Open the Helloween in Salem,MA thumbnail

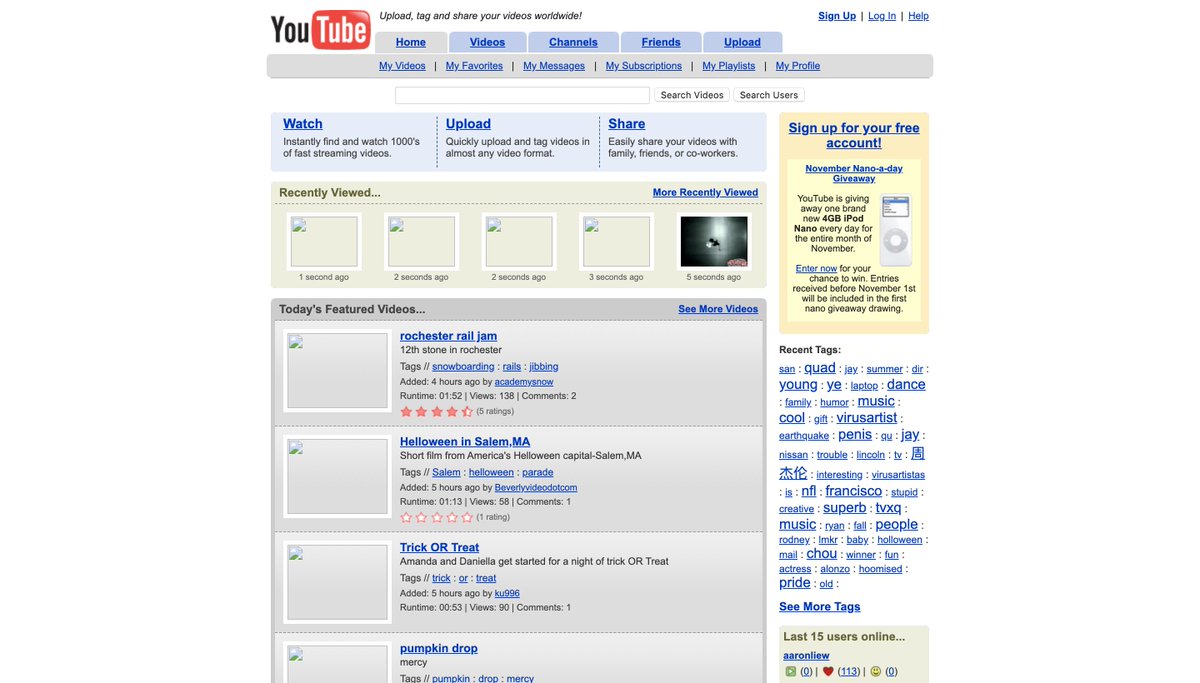coord(338,476)
